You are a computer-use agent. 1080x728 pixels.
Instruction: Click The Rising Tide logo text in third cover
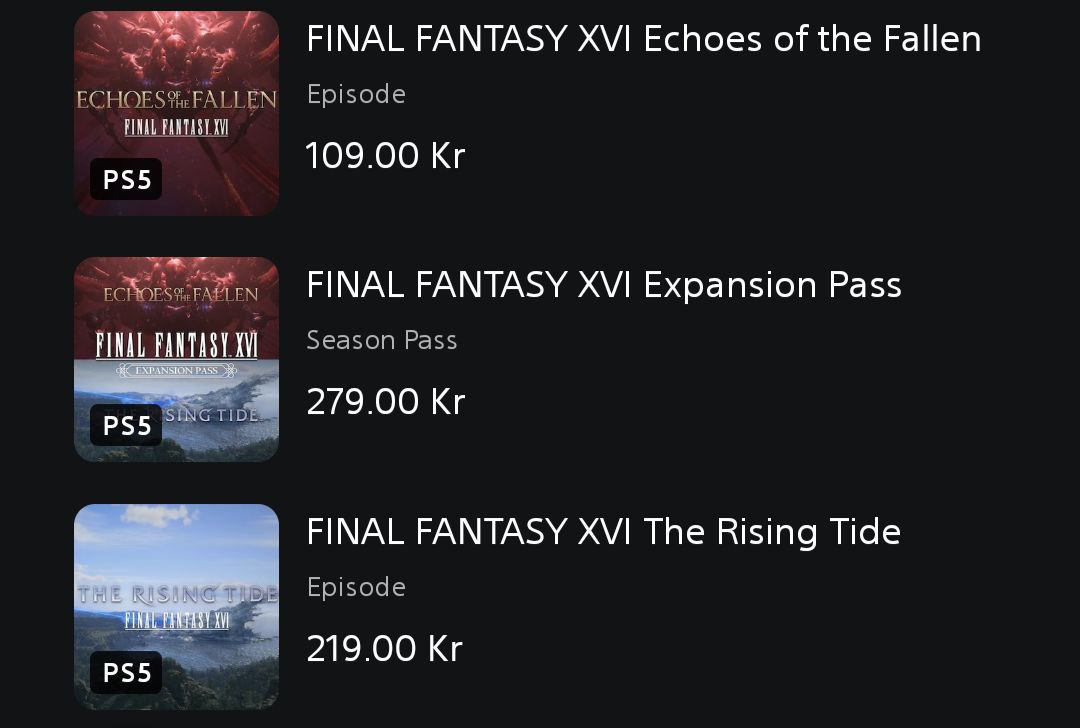point(176,595)
